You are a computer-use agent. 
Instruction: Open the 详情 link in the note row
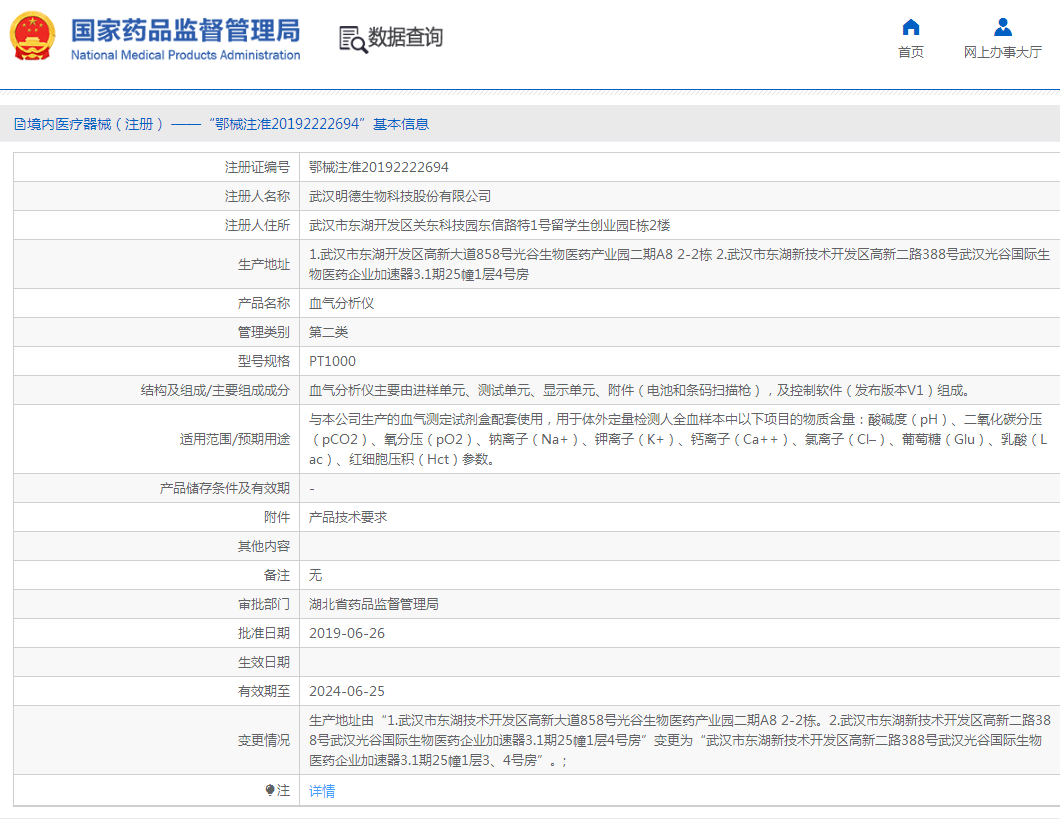[322, 791]
